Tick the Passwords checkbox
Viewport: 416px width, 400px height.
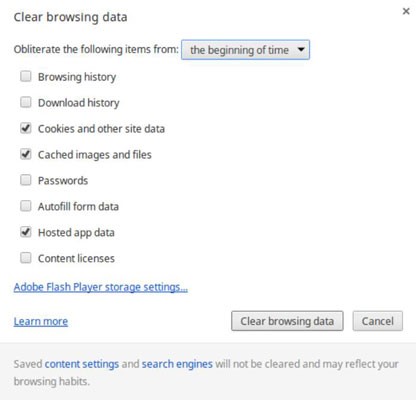click(26, 180)
